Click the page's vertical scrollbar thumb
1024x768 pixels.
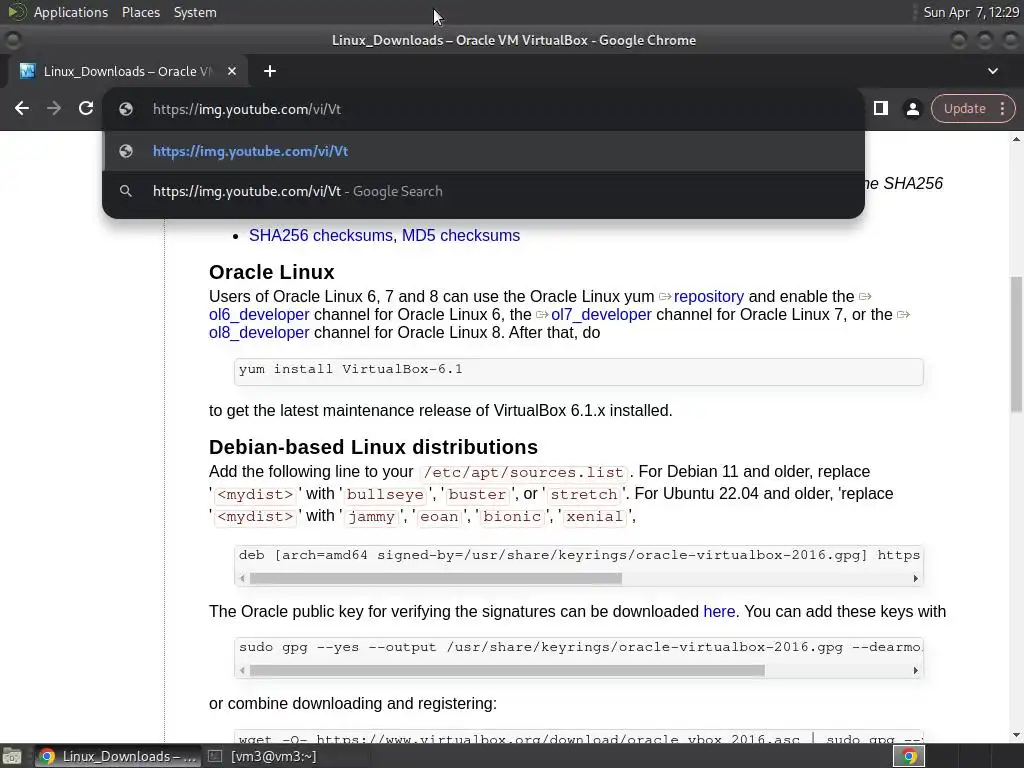click(1016, 344)
